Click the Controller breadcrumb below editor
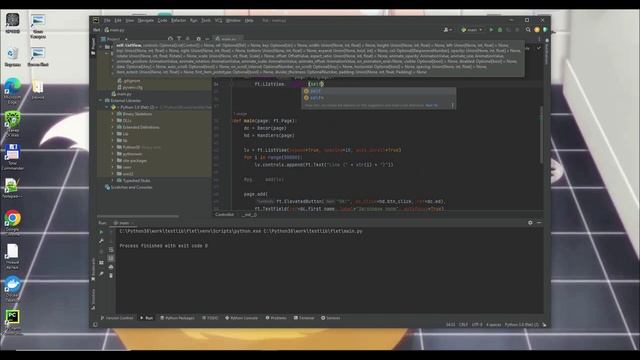Image resolution: width=640 pixels, height=360 pixels. [x=224, y=214]
